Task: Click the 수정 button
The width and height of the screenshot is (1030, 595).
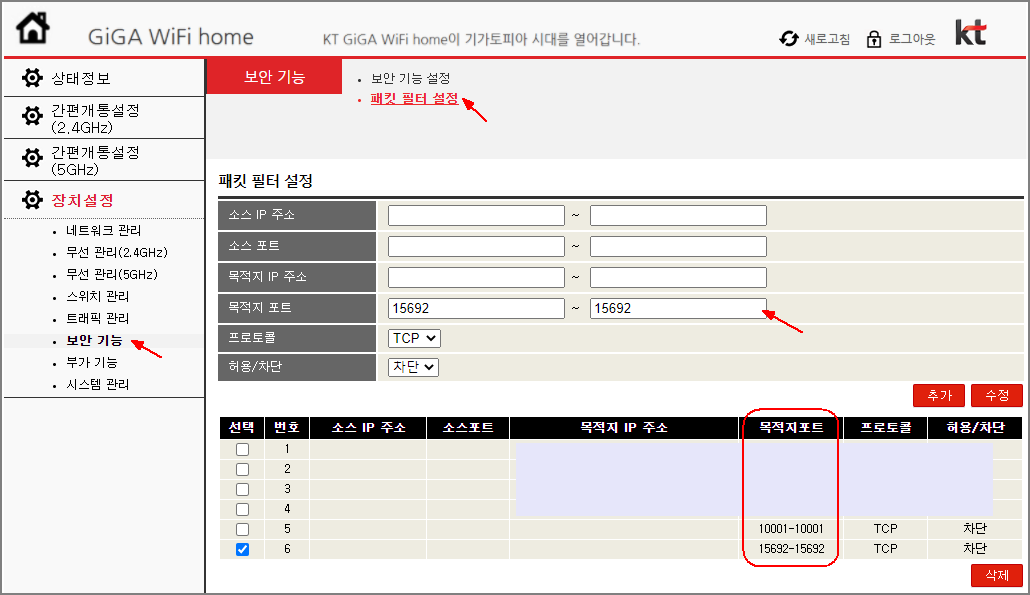Action: [x=996, y=395]
